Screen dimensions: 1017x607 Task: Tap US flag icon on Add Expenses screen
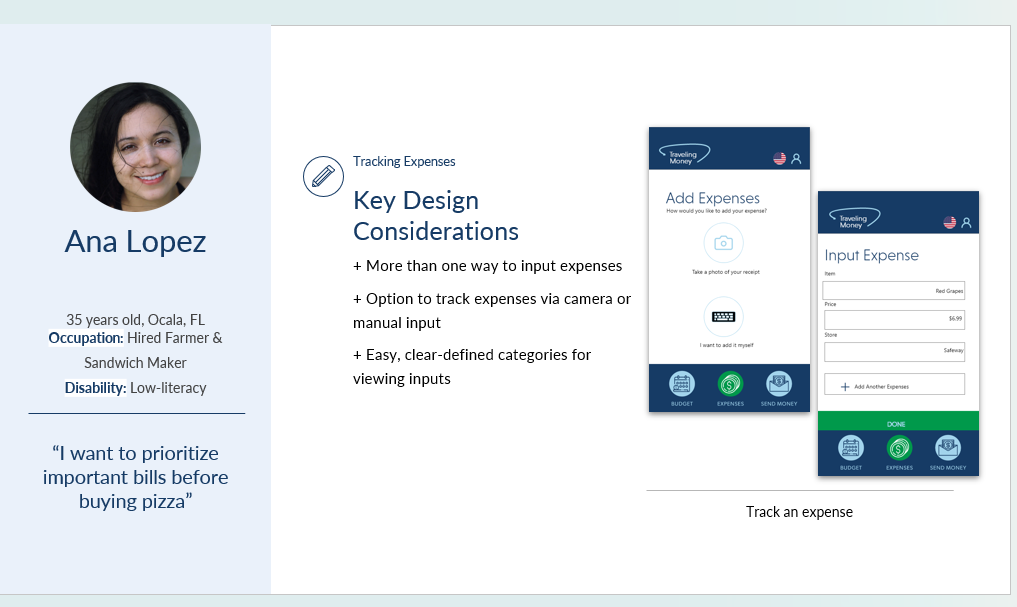[780, 158]
